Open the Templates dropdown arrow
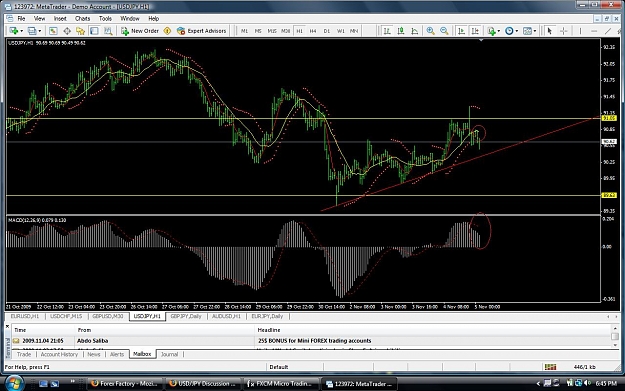The height and width of the screenshot is (391, 625). point(535,31)
